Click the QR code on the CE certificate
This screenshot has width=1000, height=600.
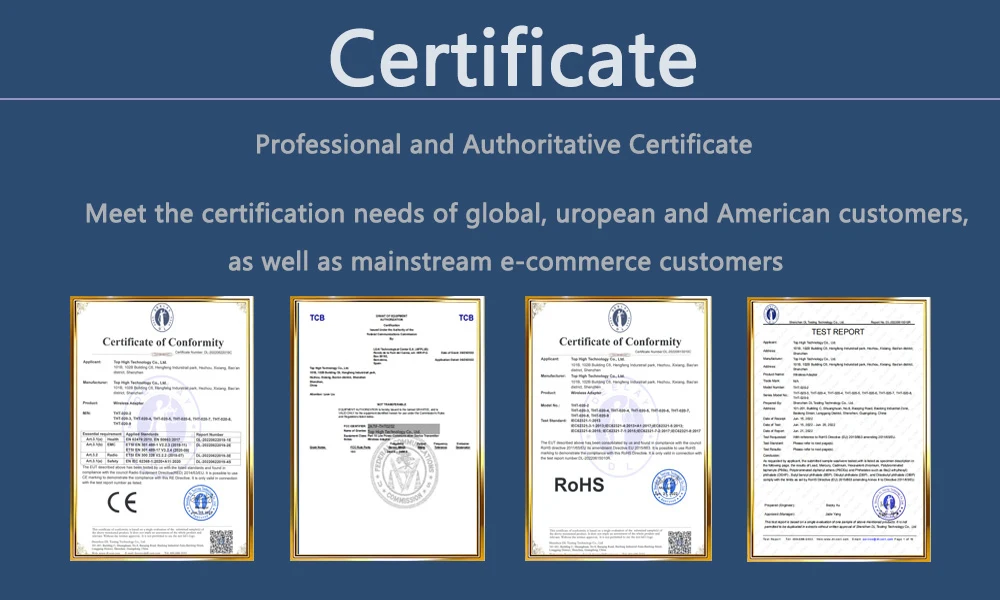[222, 540]
